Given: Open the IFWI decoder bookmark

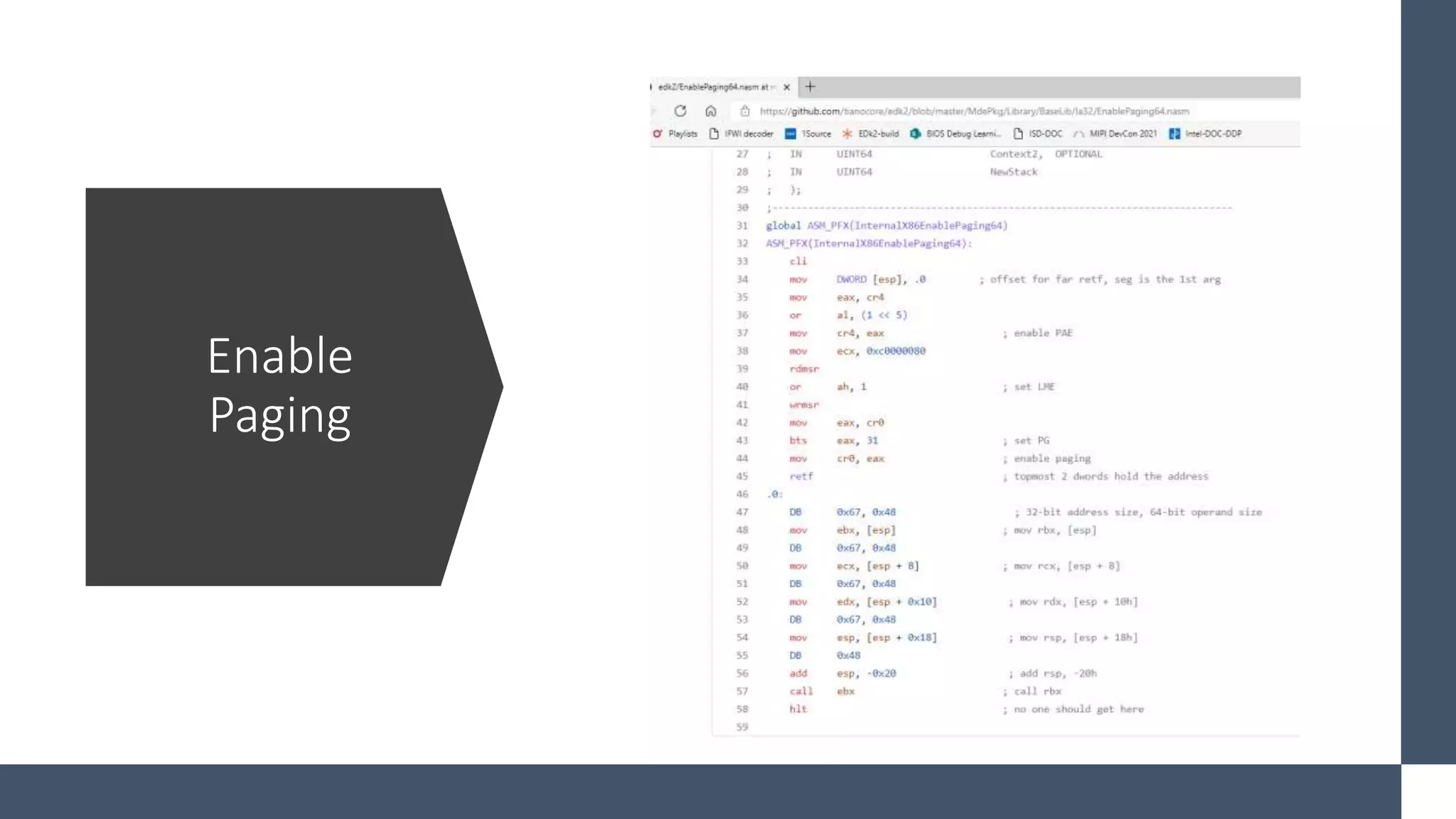Looking at the screenshot, I should [741, 134].
